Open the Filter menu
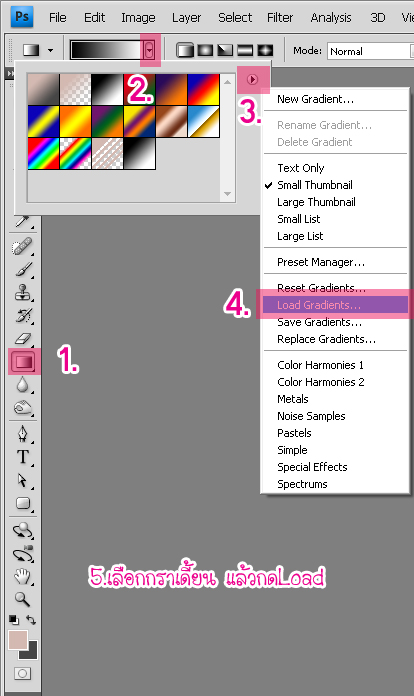This screenshot has width=414, height=696. [280, 18]
